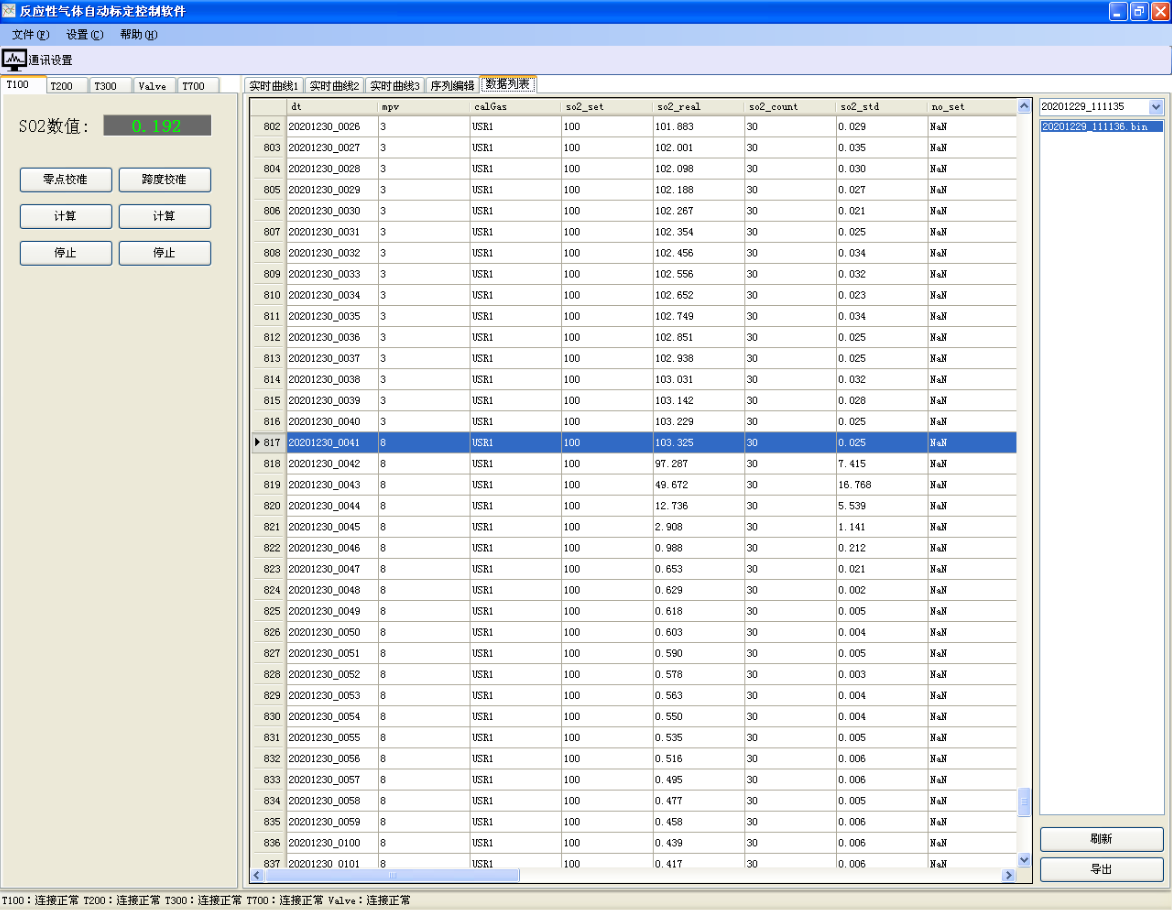Click the 导出 export button
The image size is (1172, 910).
(1101, 870)
